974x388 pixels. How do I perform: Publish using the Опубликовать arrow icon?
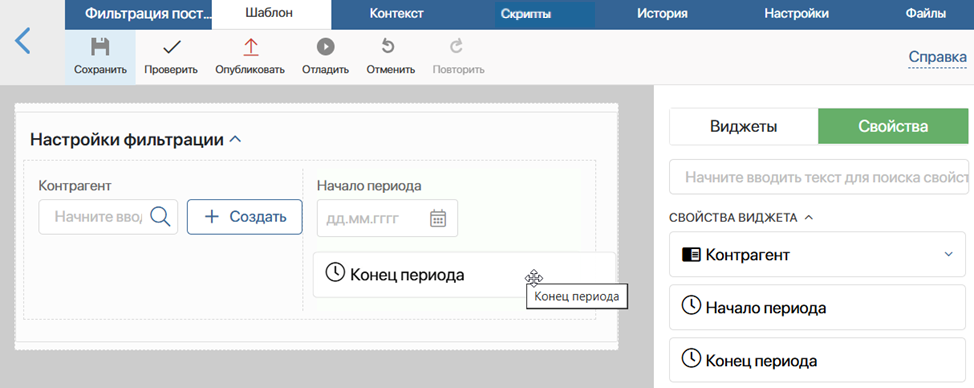click(250, 47)
